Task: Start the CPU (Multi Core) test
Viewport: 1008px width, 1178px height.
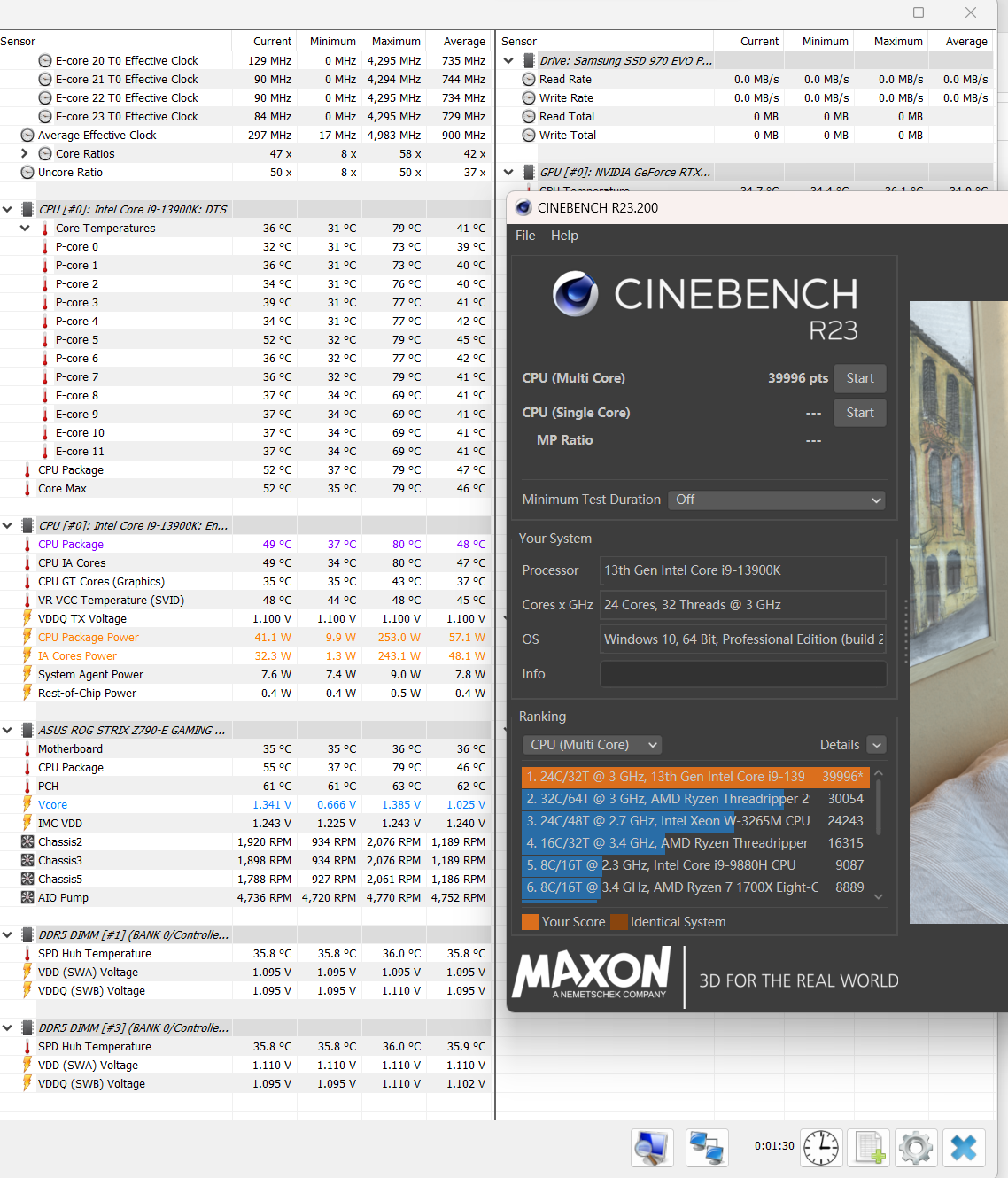Action: click(860, 378)
